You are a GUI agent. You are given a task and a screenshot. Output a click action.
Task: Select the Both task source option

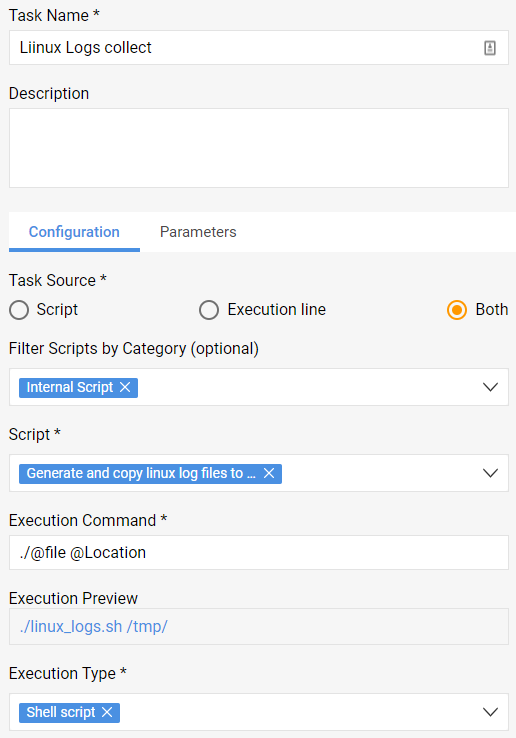click(457, 310)
